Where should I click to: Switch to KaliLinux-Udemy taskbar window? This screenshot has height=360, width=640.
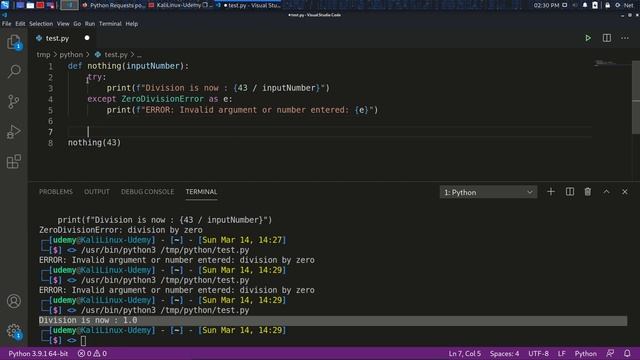pos(179,5)
